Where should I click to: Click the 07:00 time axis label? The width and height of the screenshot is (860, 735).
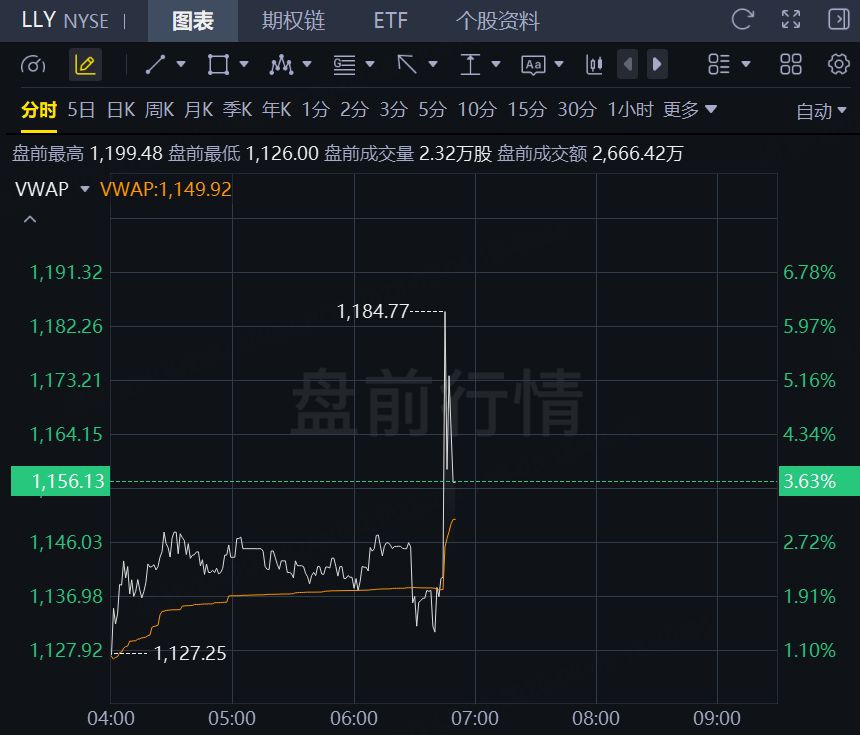tap(475, 718)
